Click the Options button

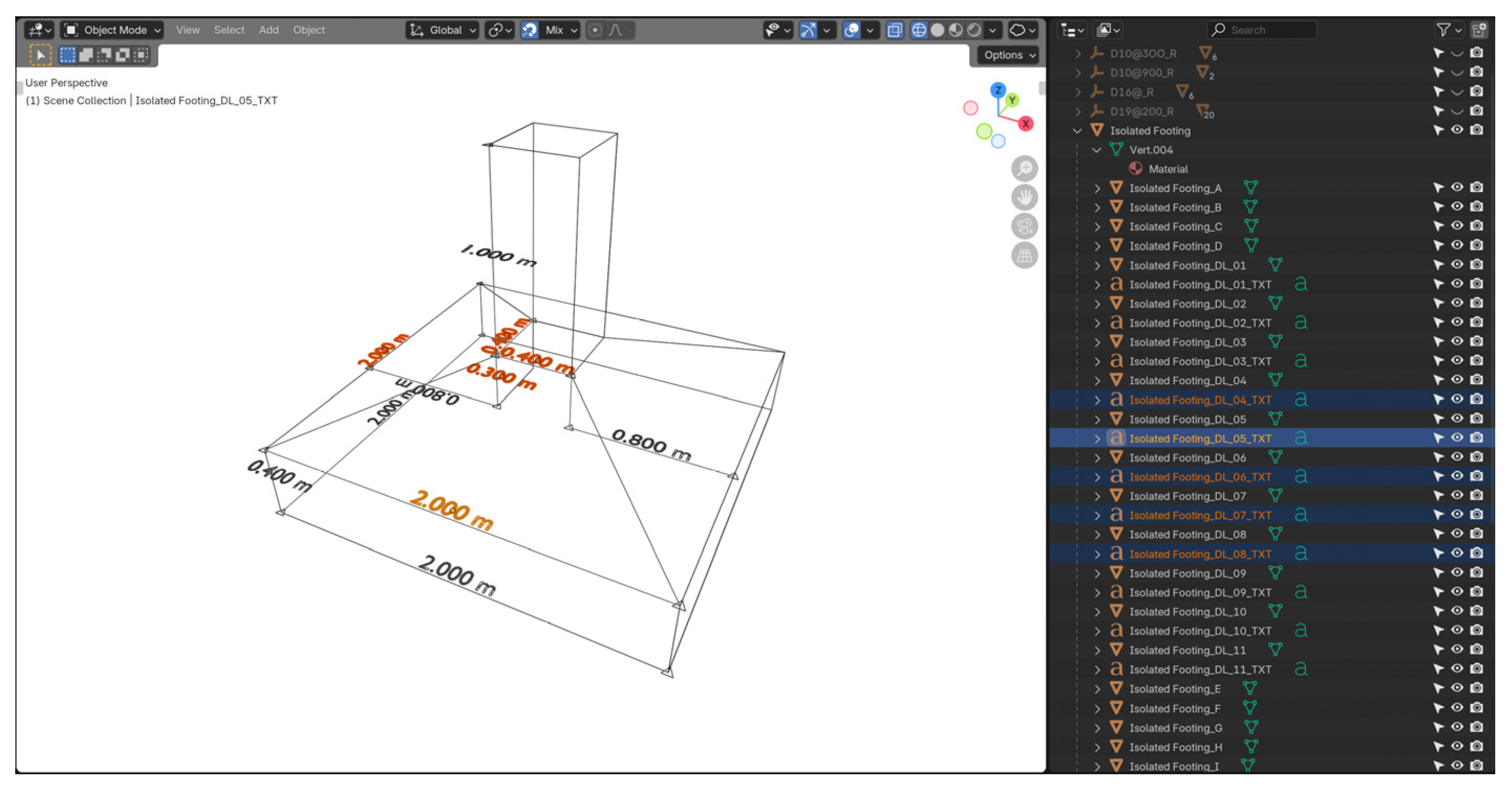1008,55
